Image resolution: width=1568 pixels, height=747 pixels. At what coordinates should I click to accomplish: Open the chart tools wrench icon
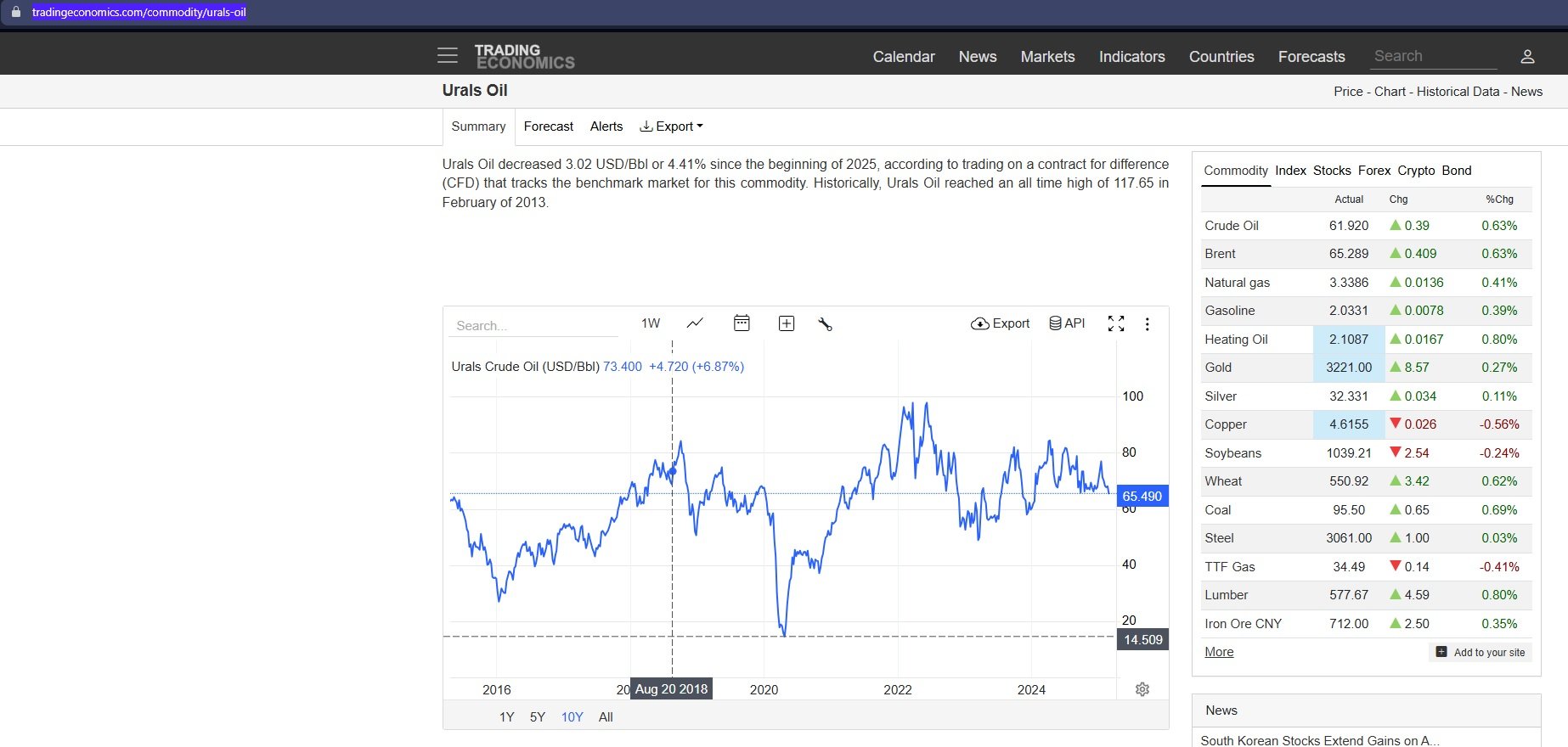[825, 323]
